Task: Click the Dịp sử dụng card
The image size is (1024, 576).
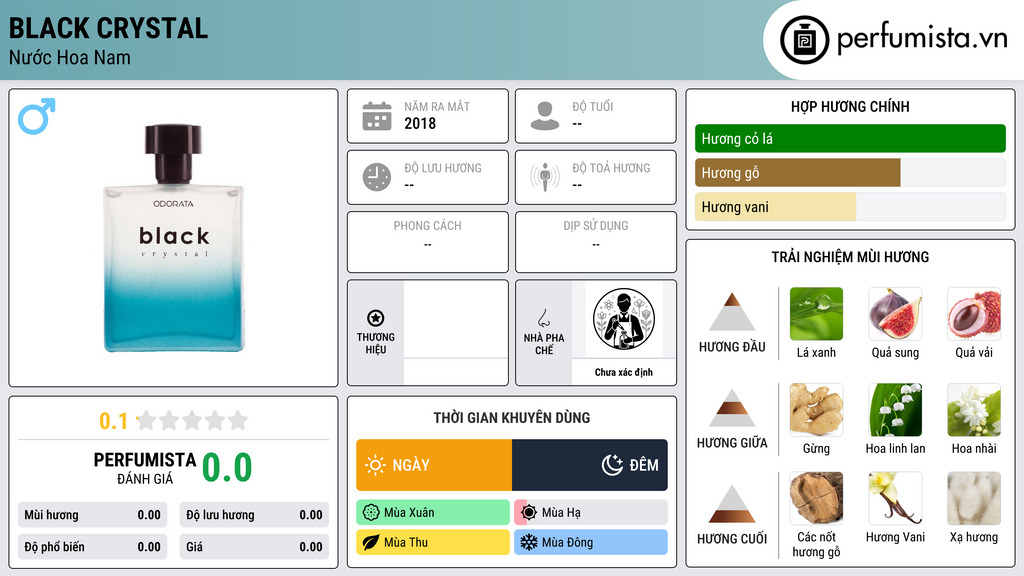Action: point(596,242)
